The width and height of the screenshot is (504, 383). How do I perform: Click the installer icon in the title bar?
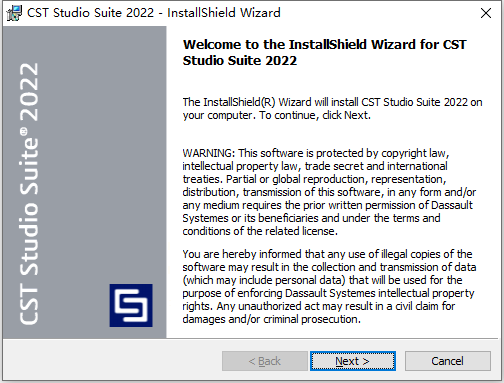tap(14, 13)
